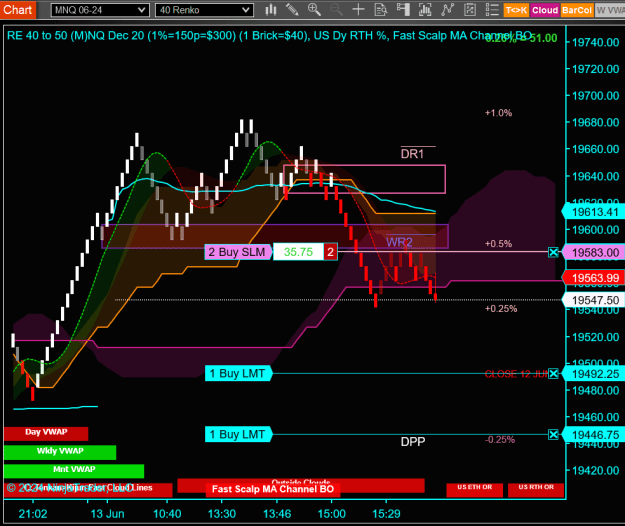Open the drawing tools pencil icon
Image resolution: width=625 pixels, height=526 pixels.
292,10
